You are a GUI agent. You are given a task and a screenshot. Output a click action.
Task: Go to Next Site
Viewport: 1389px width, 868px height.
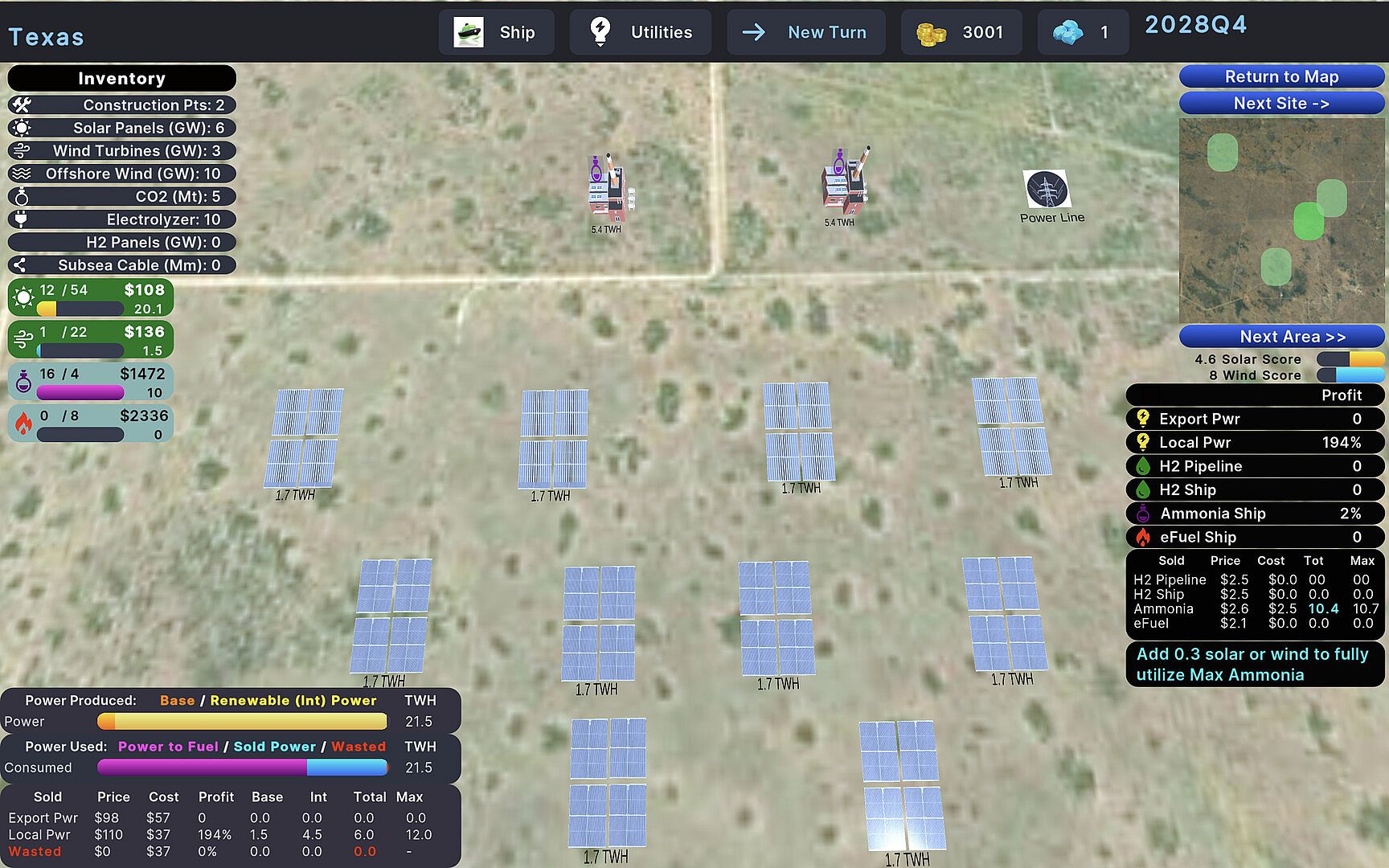click(1280, 104)
